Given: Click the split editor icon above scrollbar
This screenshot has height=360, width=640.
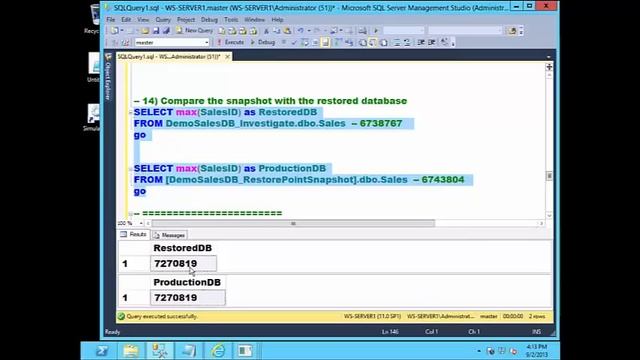Looking at the screenshot, I should [549, 67].
